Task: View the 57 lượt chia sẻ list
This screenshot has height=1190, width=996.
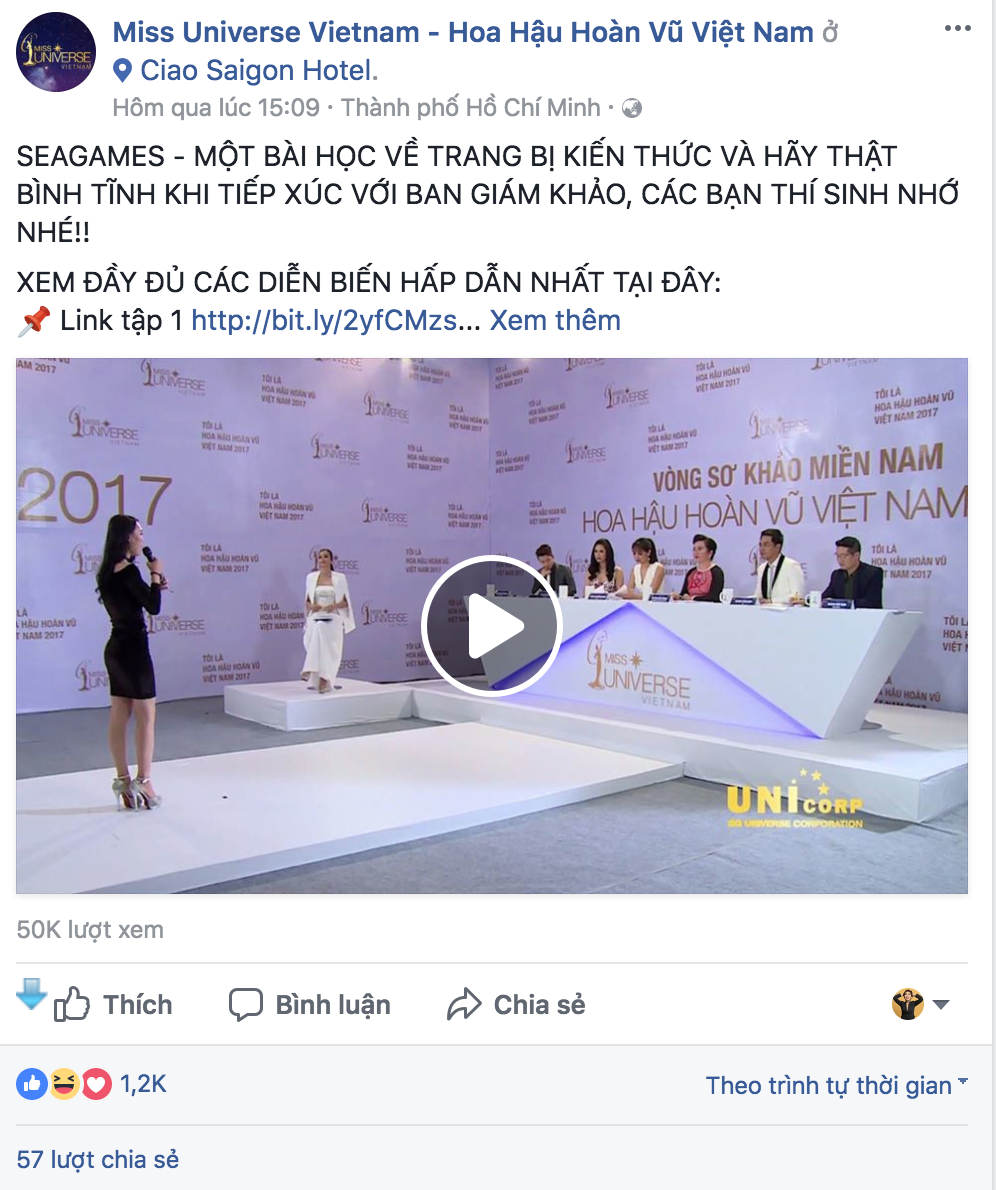Action: [98, 1159]
